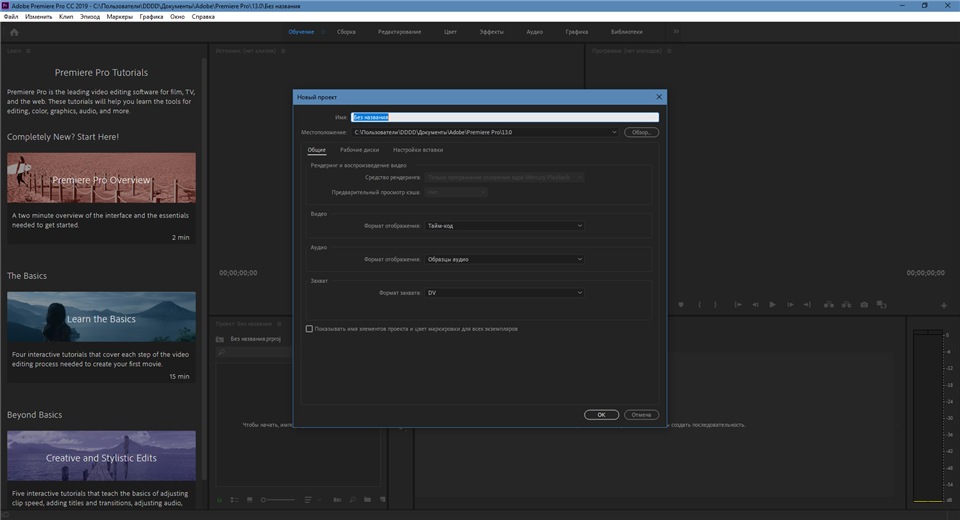Click the Program monitor right-side timecode 00;00;00;00
This screenshot has height=520, width=960.
(x=925, y=273)
